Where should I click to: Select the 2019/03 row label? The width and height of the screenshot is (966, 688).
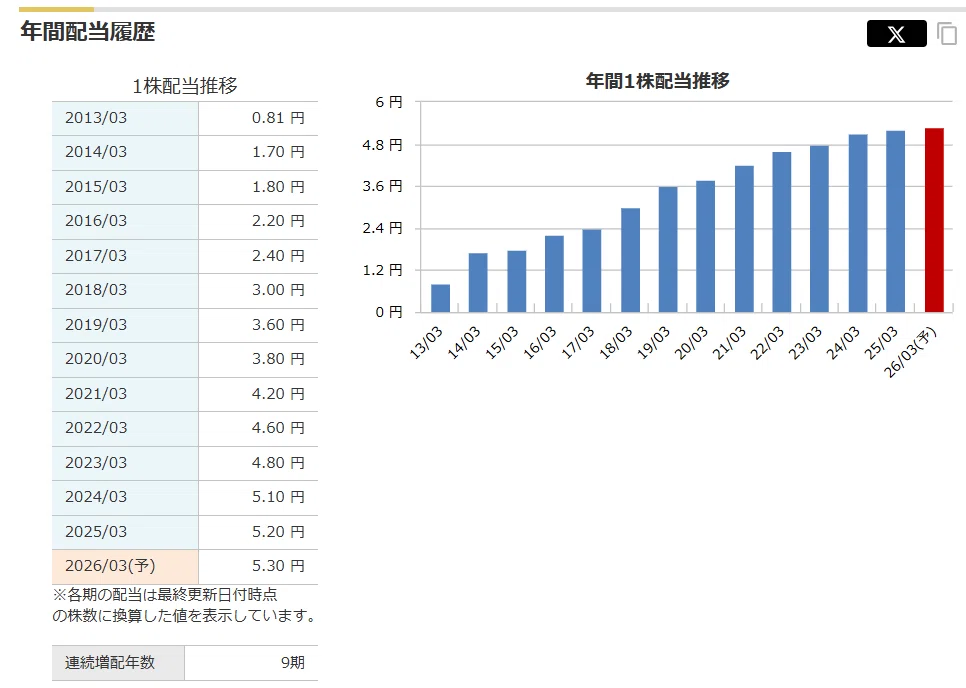pos(96,325)
